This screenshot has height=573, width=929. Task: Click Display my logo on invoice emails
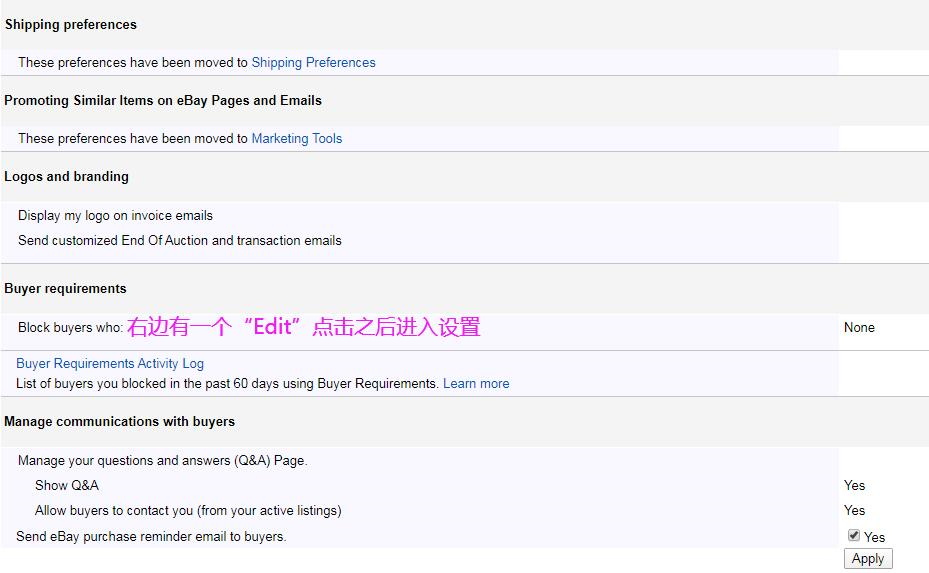(x=115, y=215)
